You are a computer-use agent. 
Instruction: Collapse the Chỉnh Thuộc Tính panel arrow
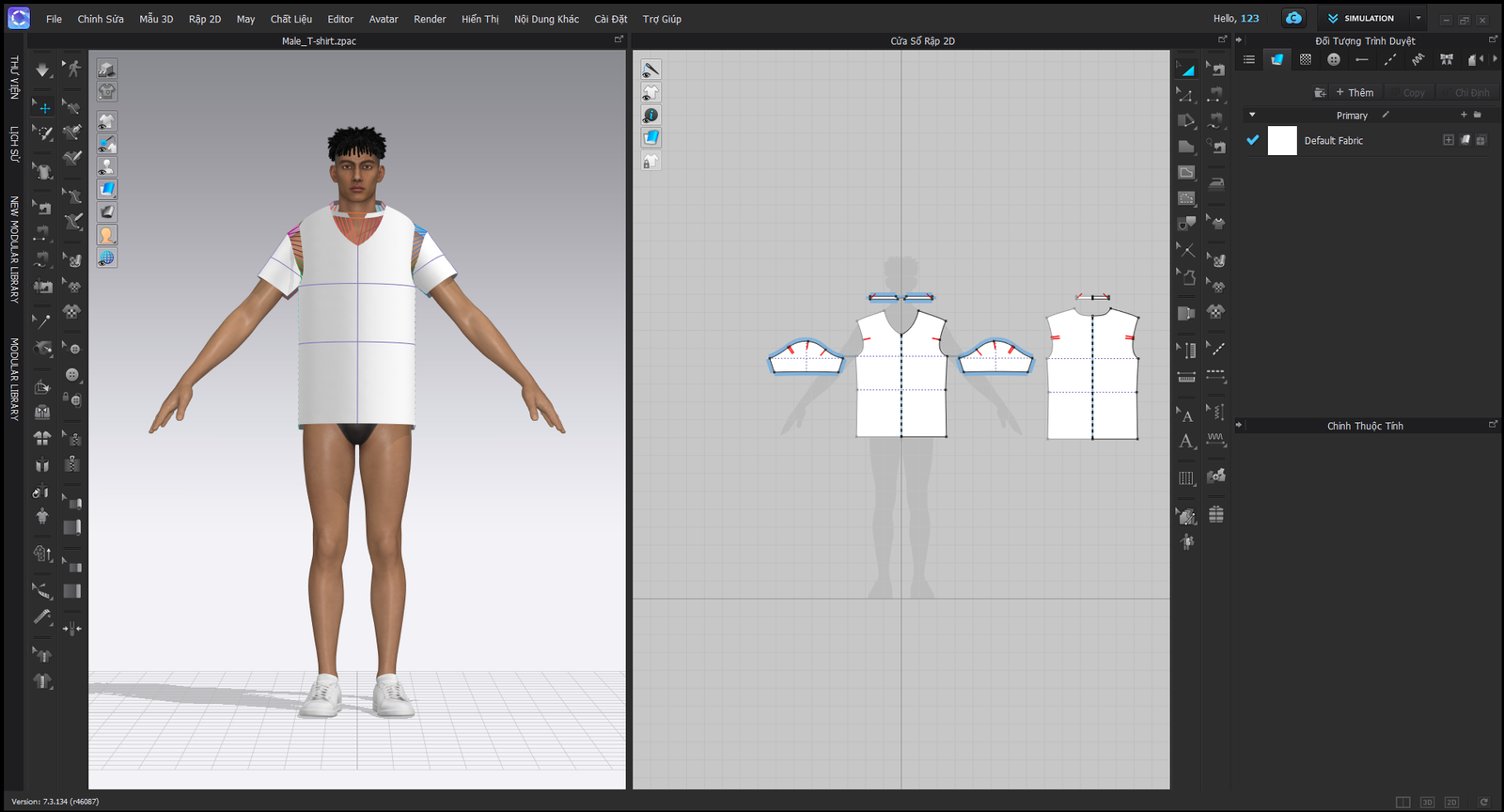point(1239,425)
